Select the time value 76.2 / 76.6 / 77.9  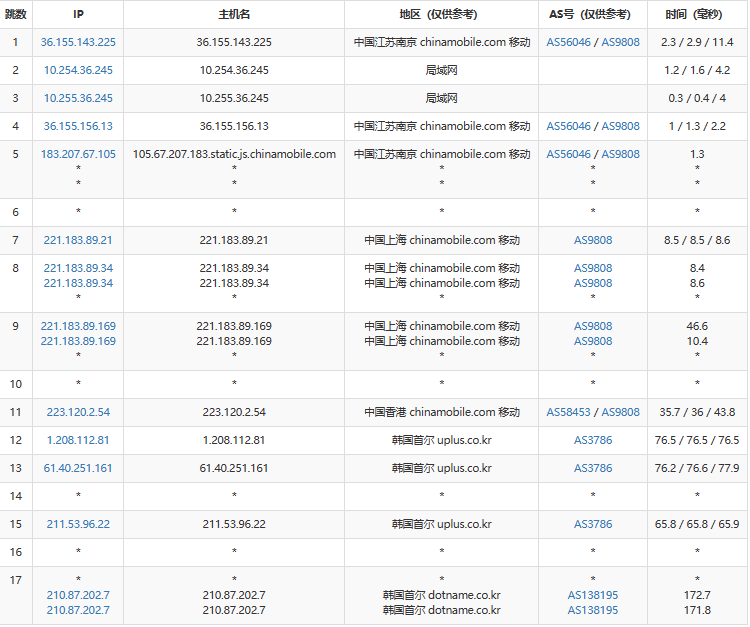[x=697, y=468]
